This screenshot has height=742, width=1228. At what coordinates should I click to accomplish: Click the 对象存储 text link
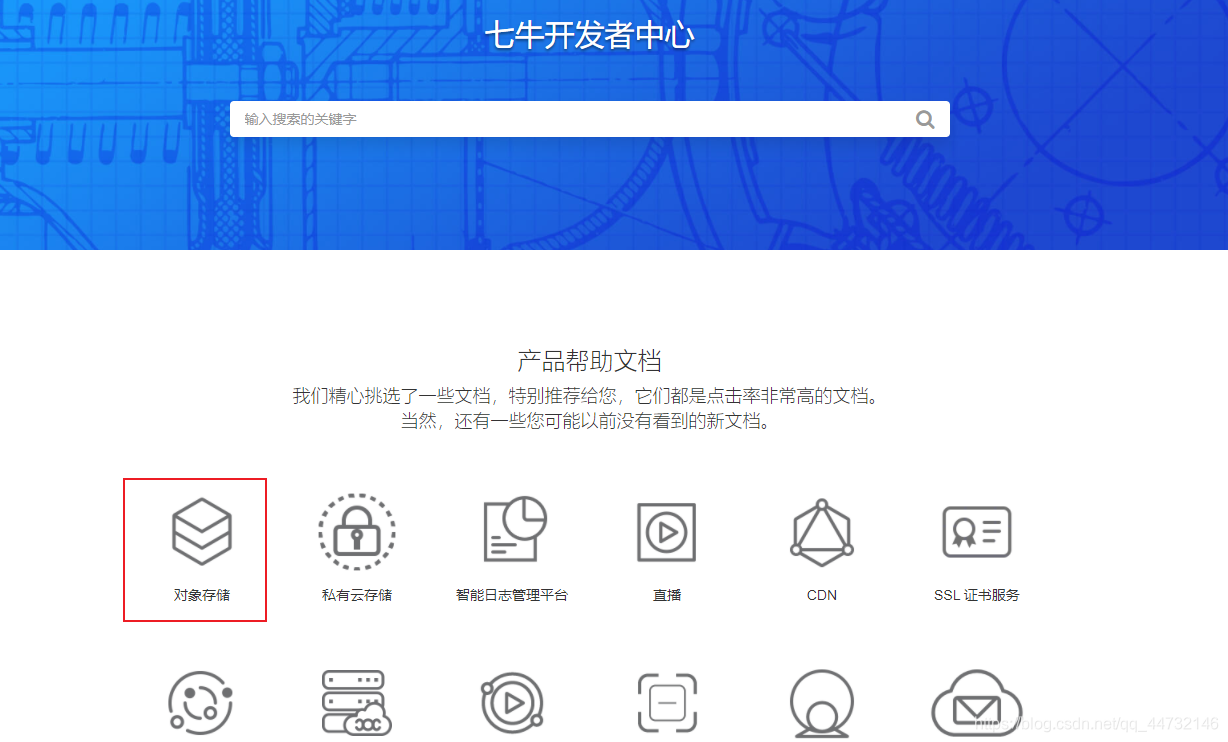pos(202,595)
